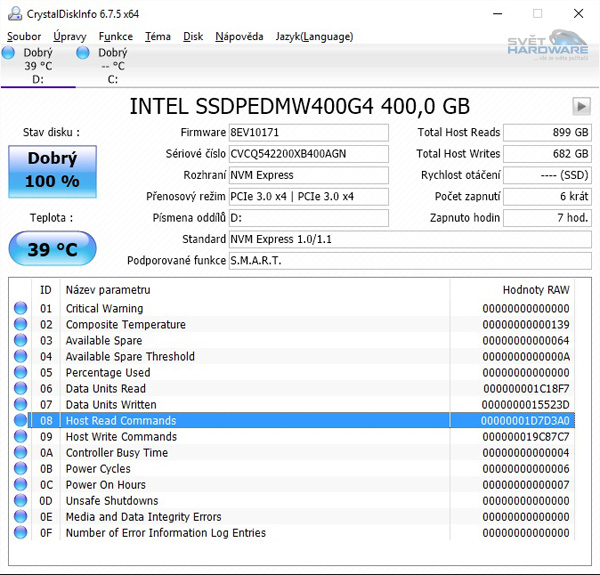Click the status circle icon for Unsafe Shutdowns
Image resolution: width=600 pixels, height=575 pixels.
(x=20, y=500)
